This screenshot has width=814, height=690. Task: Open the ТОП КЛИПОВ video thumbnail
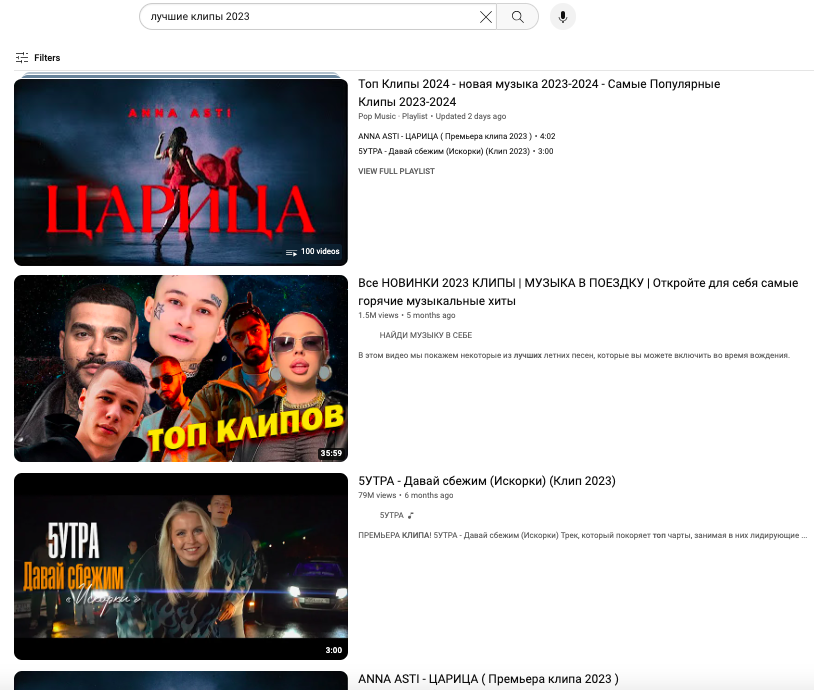coord(181,369)
